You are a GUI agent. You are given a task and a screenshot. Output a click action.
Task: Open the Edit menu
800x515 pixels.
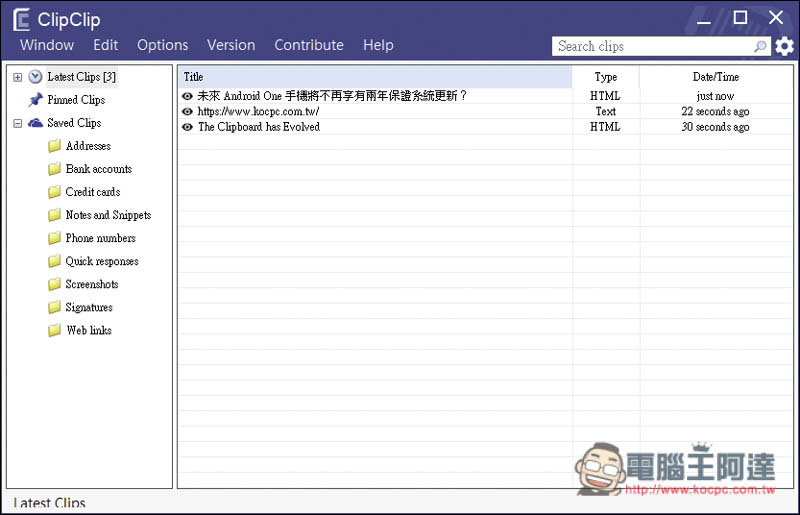point(106,45)
